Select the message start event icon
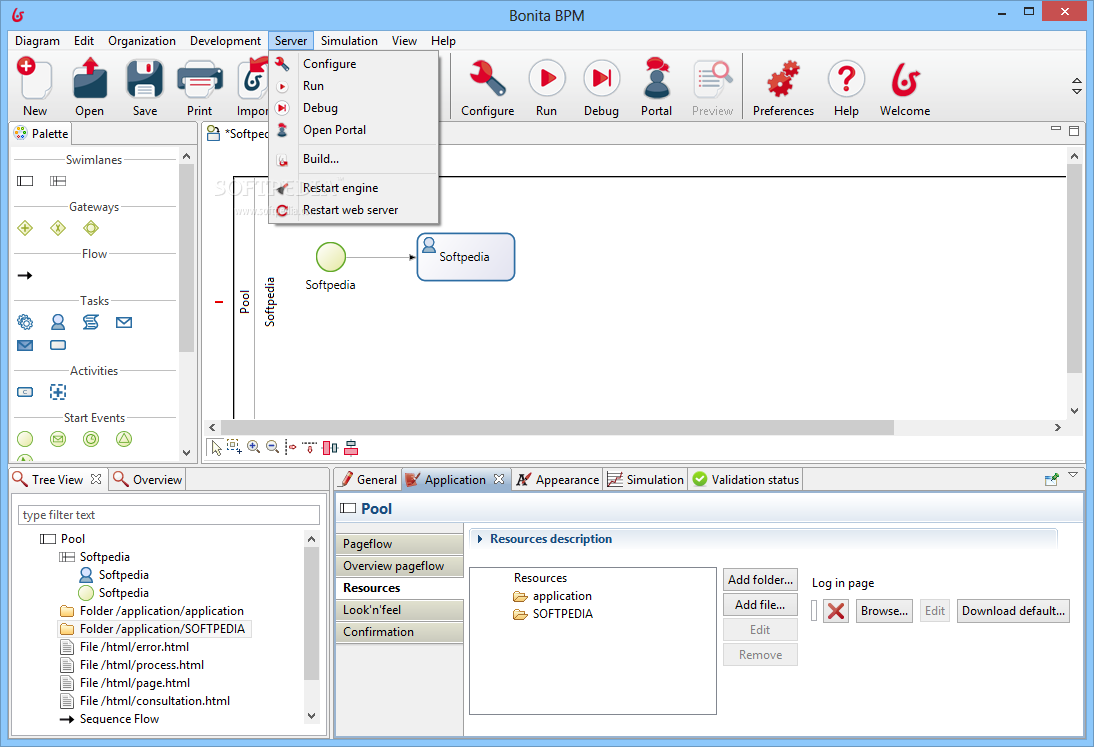This screenshot has height=747, width=1094. (58, 439)
